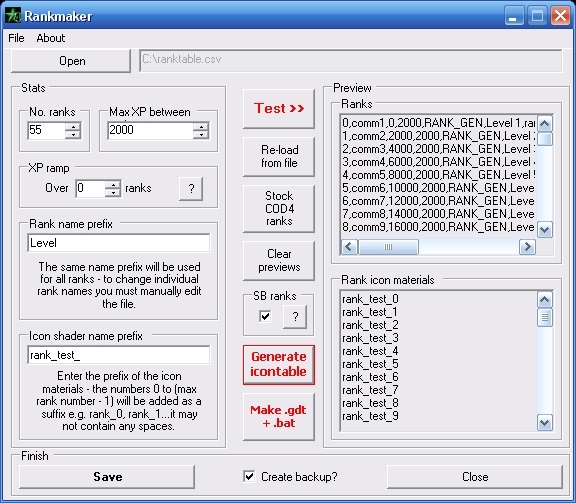Click Clear previews button

tap(279, 261)
